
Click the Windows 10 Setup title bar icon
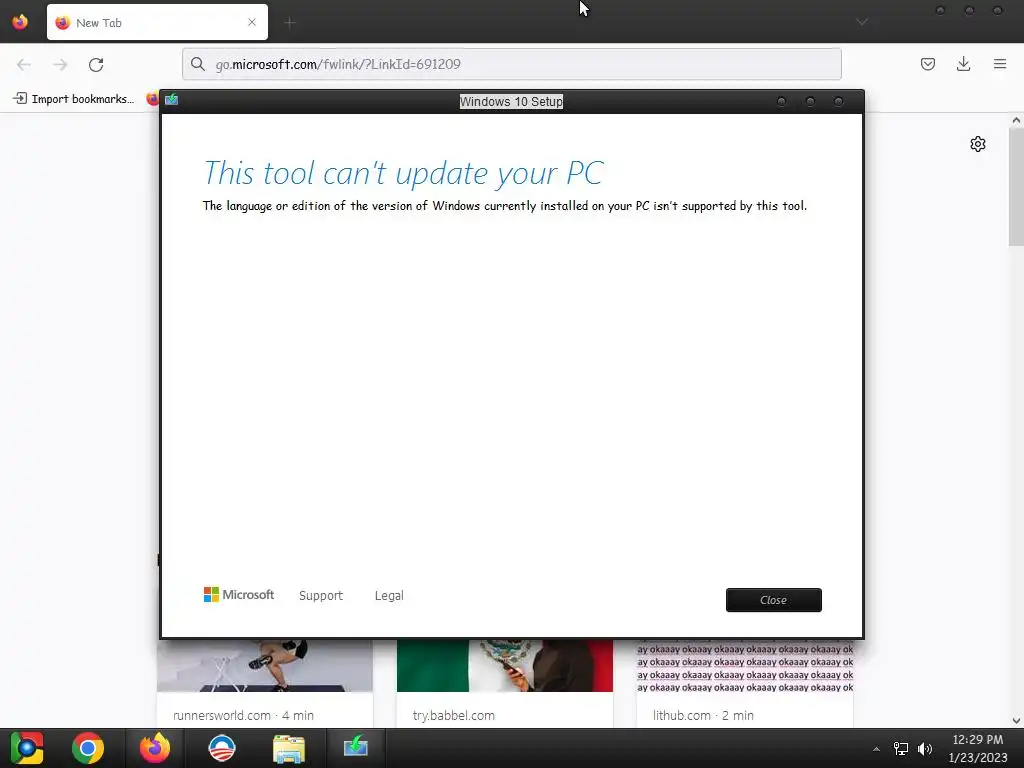[171, 99]
